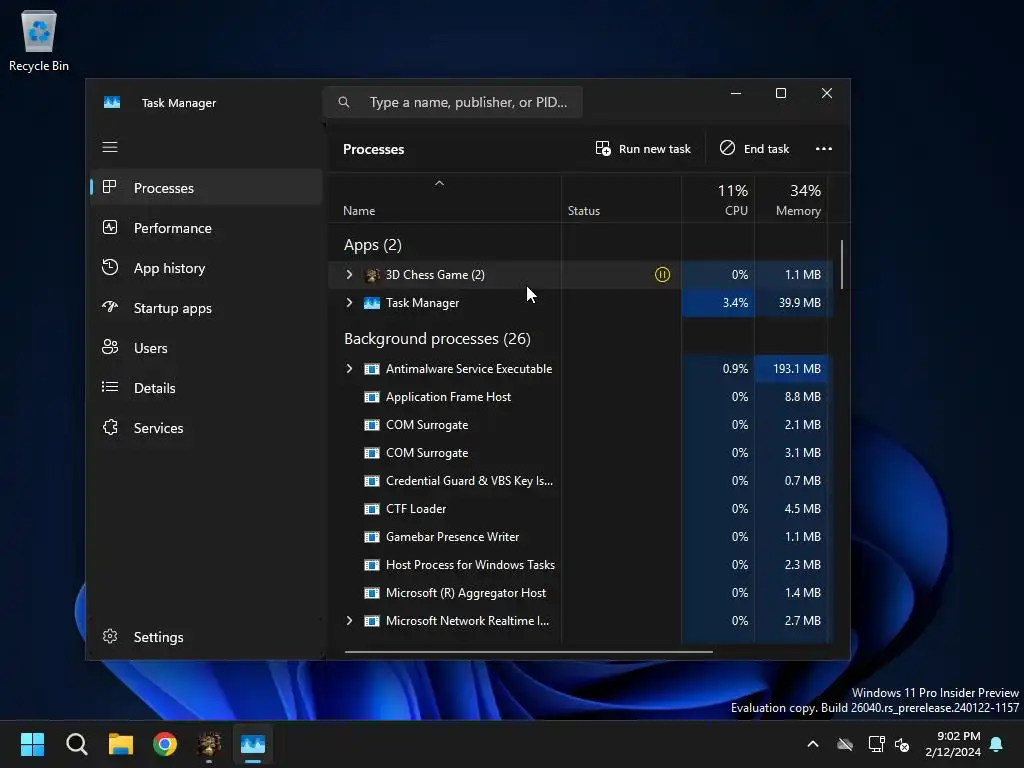Sort processes by Memory column
This screenshot has height=768, width=1024.
(791, 200)
